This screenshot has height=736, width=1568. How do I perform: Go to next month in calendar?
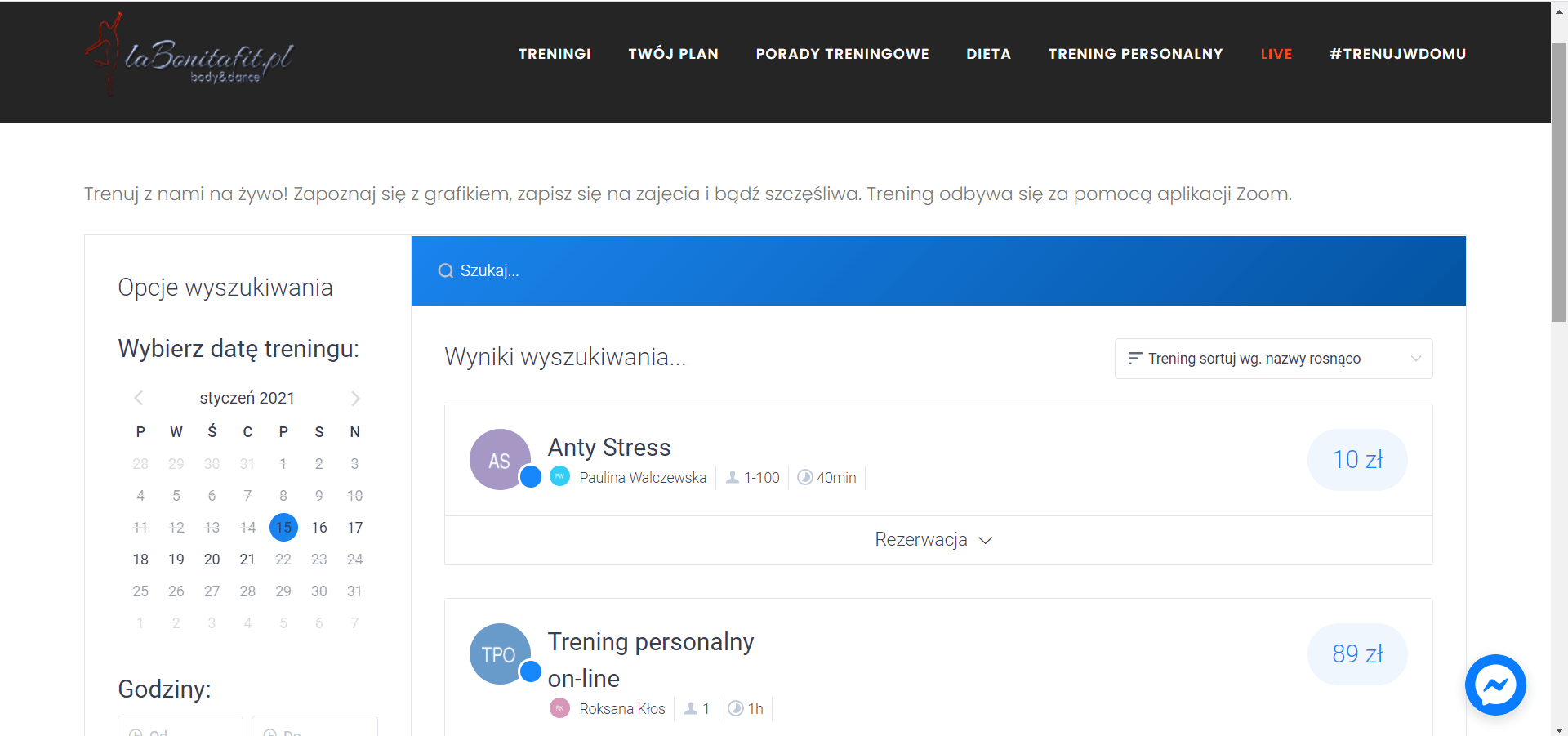(355, 398)
